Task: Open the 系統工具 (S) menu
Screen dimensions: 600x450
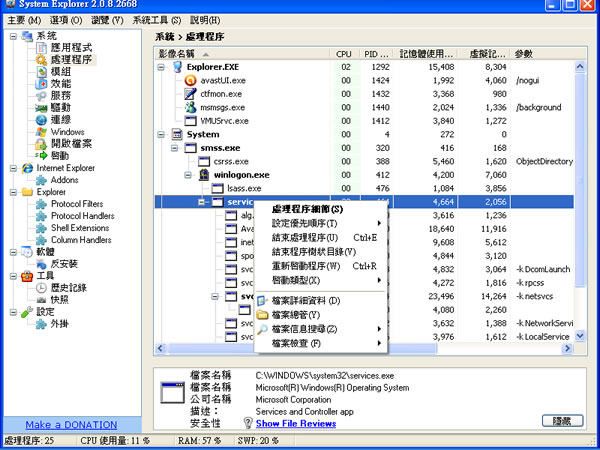Action: (157, 20)
